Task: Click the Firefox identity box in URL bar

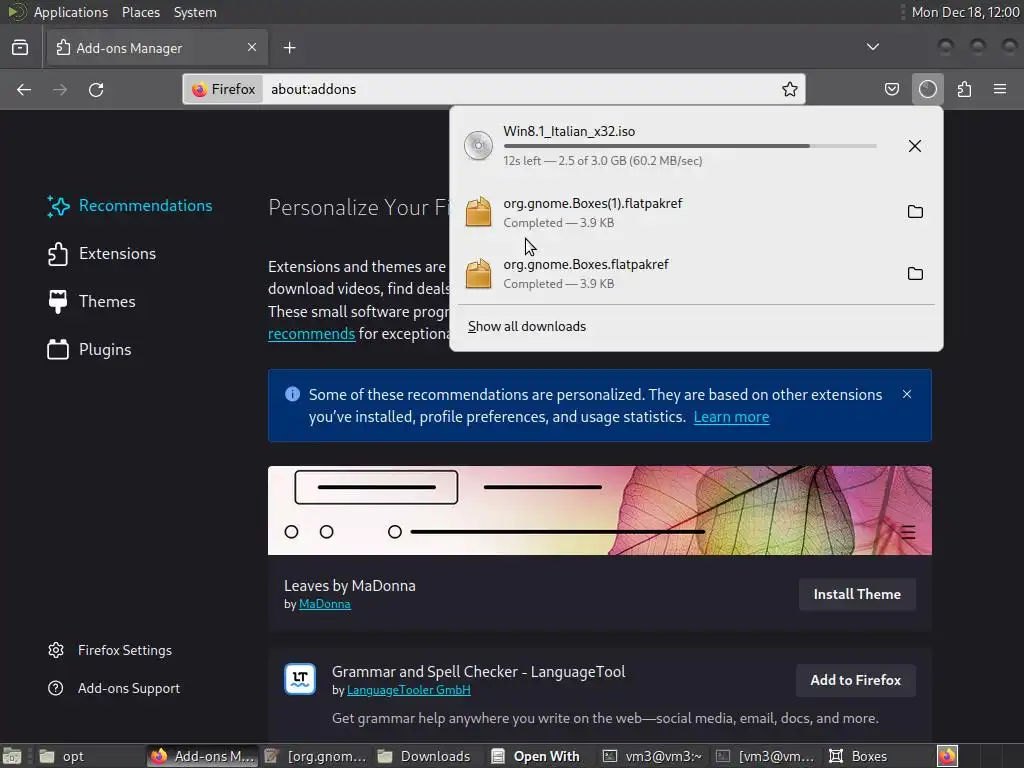Action: (224, 89)
